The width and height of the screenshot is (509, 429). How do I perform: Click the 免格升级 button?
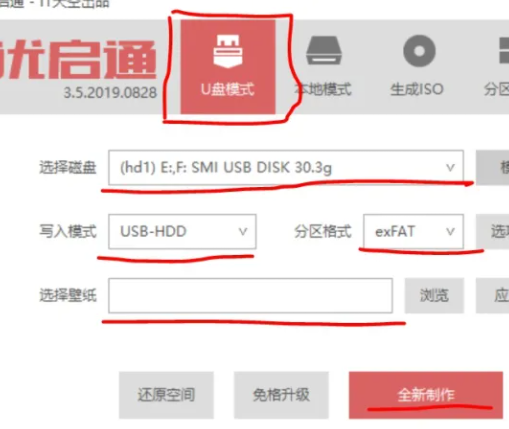(281, 395)
